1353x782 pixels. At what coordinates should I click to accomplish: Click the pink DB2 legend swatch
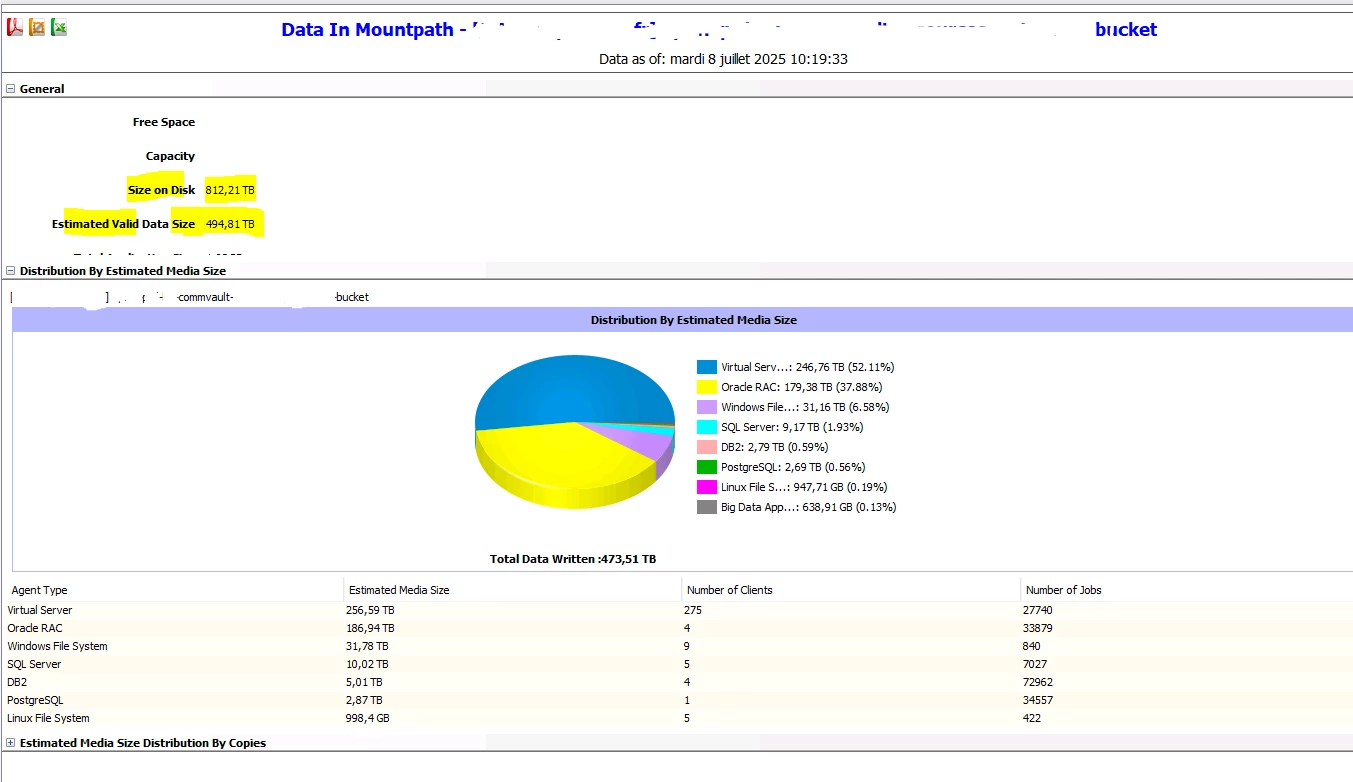click(x=707, y=447)
